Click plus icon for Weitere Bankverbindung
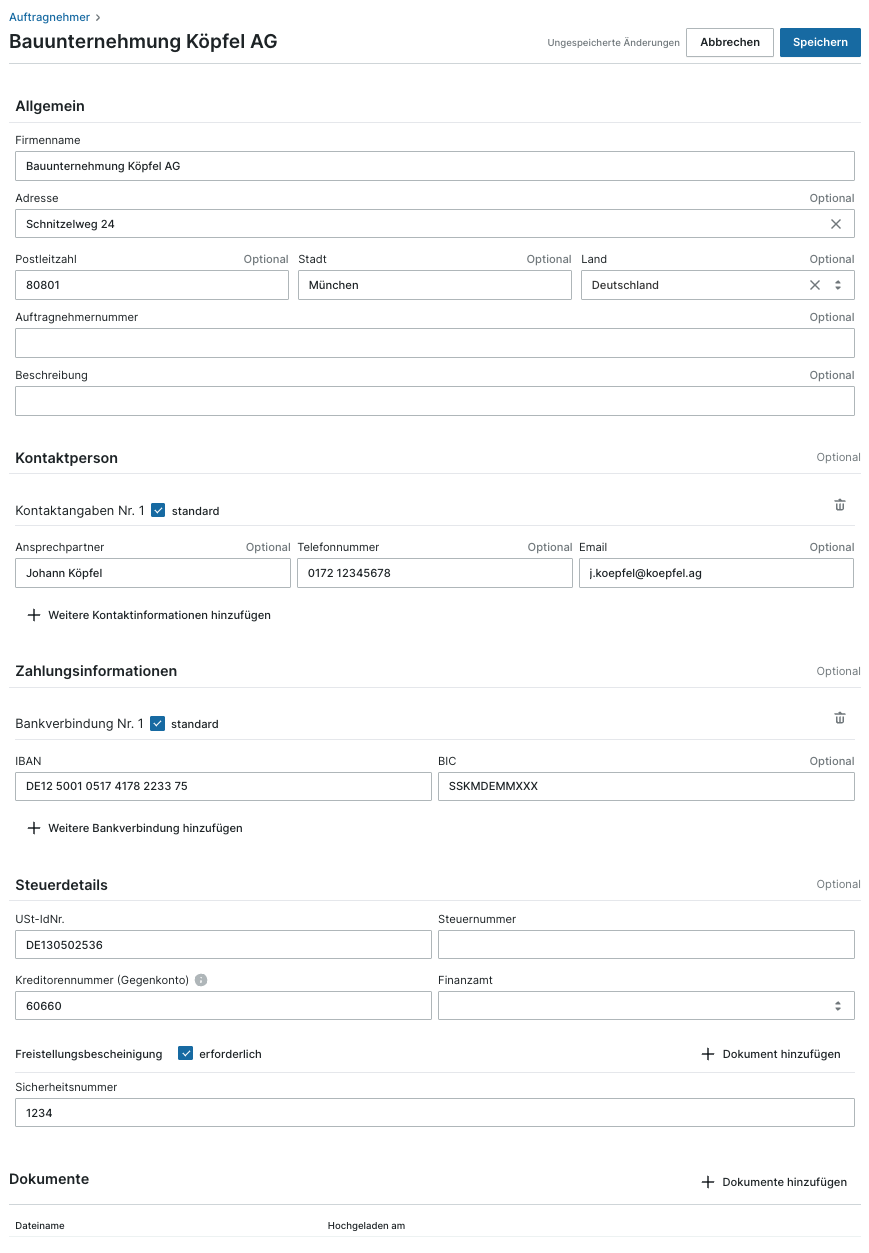Screen dimensions: 869x1253 33,828
